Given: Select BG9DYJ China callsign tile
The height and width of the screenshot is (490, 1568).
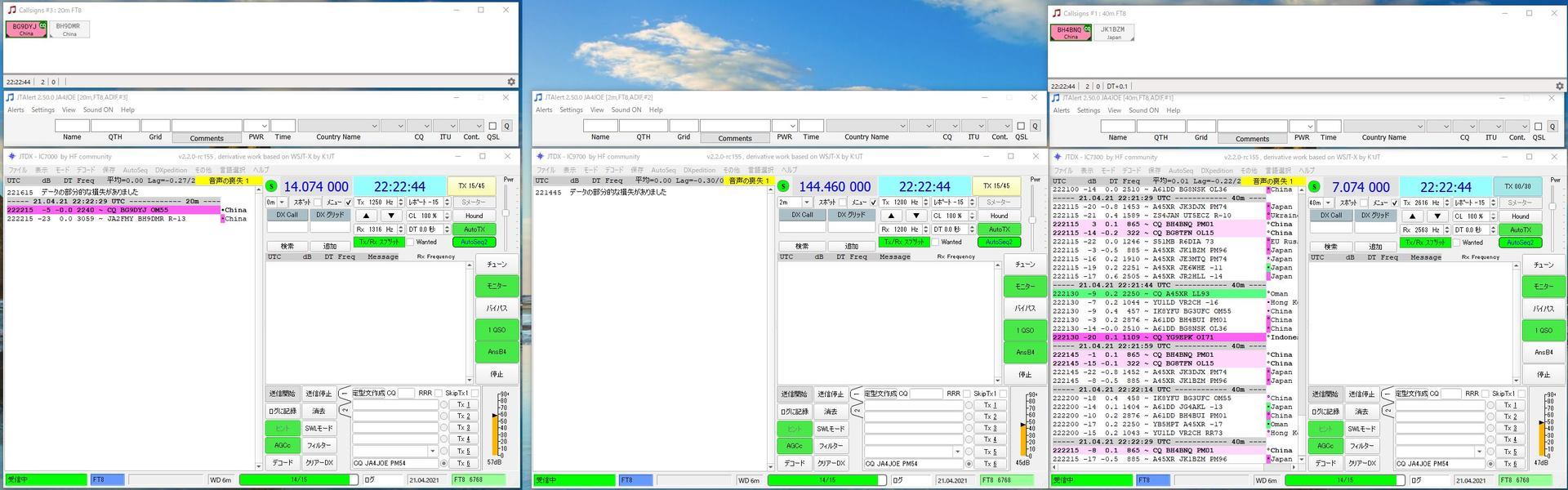Looking at the screenshot, I should (x=26, y=29).
